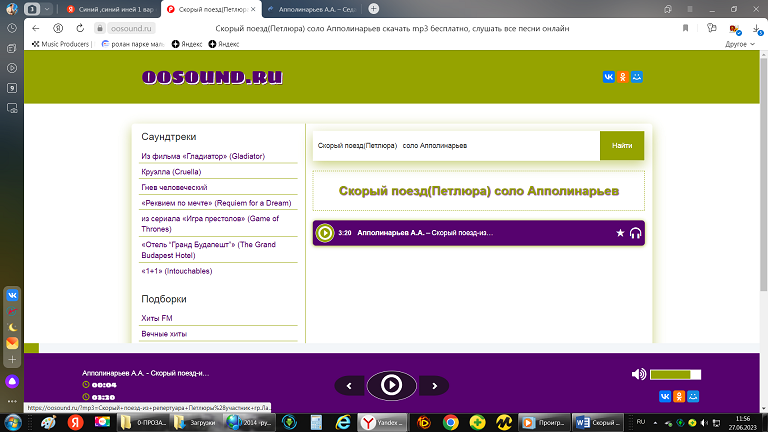Image resolution: width=768 pixels, height=432 pixels.
Task: Open Гнев человеческий soundtrack link
Action: pyautogui.click(x=174, y=188)
